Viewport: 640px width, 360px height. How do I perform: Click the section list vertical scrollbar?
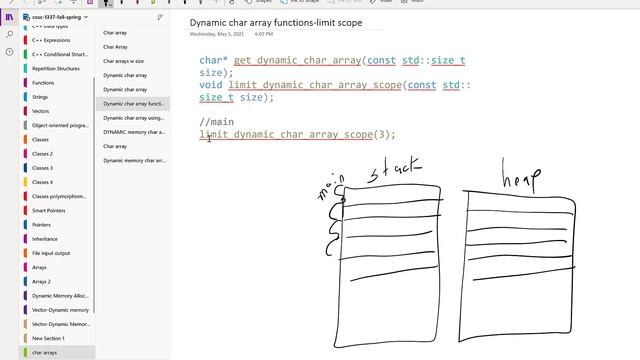[x=94, y=195]
